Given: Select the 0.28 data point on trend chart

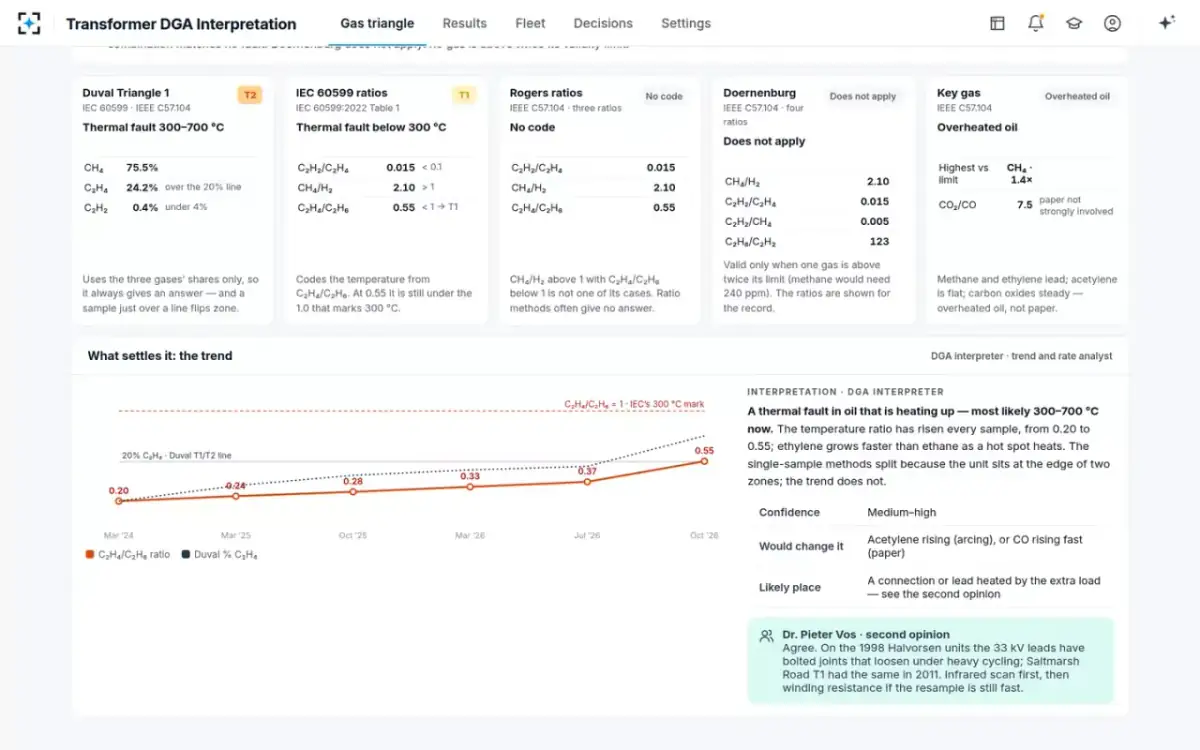Looking at the screenshot, I should [x=353, y=491].
